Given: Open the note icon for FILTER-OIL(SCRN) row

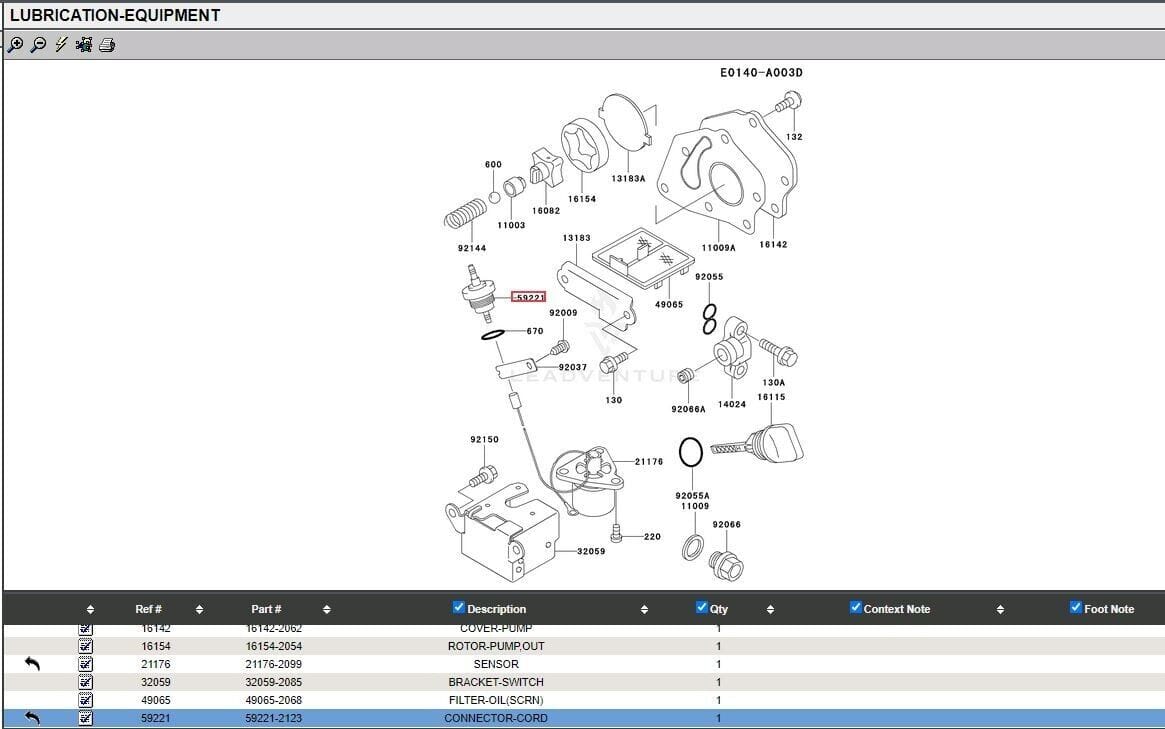Looking at the screenshot, I should (x=86, y=700).
